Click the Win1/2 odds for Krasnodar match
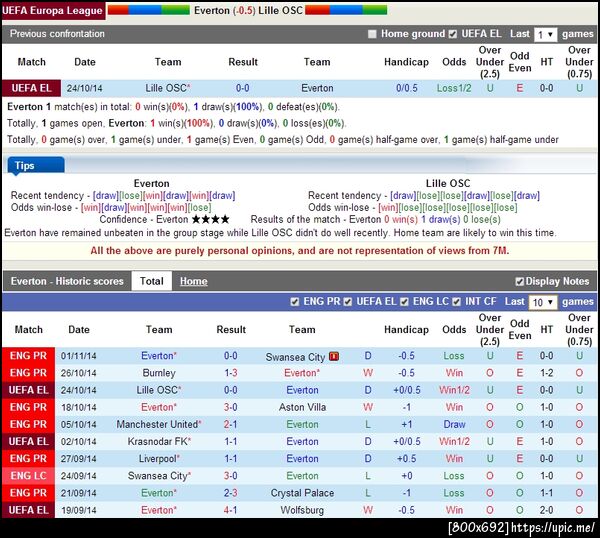Image resolution: width=600 pixels, height=538 pixels. tap(454, 442)
